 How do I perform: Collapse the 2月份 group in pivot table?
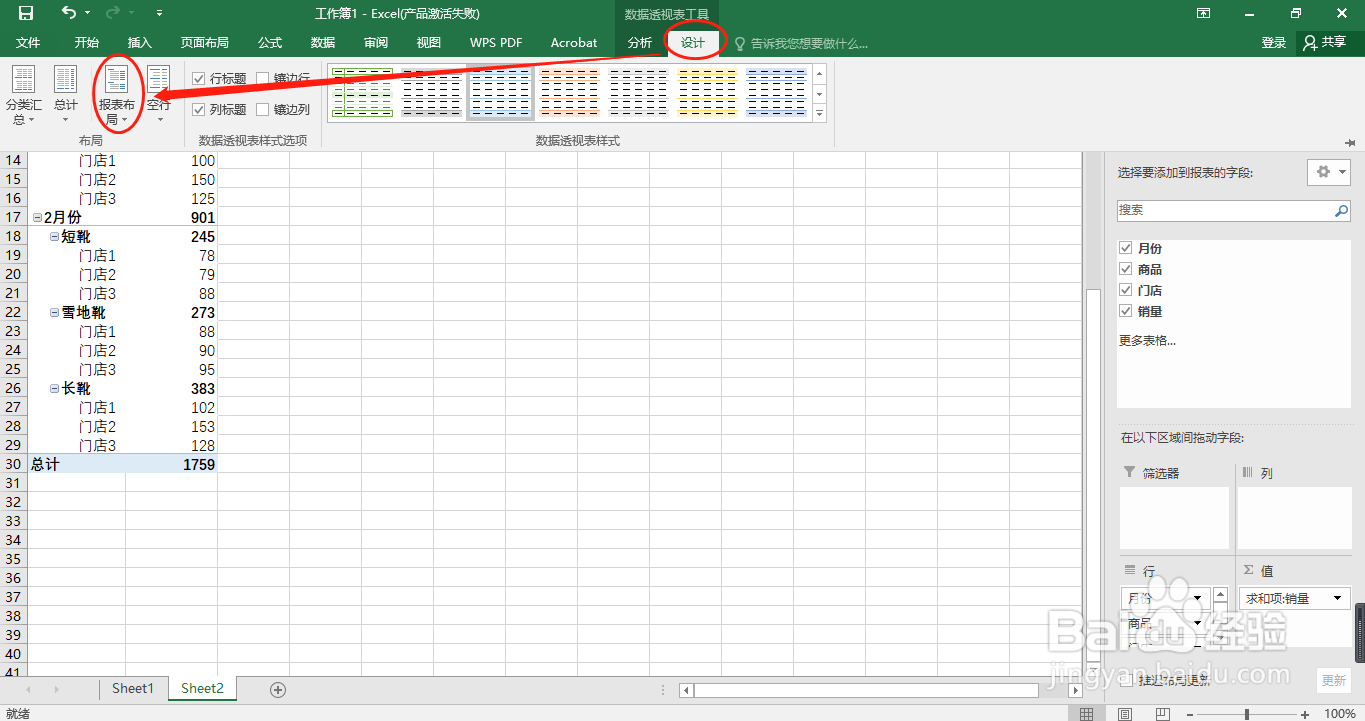[37, 217]
